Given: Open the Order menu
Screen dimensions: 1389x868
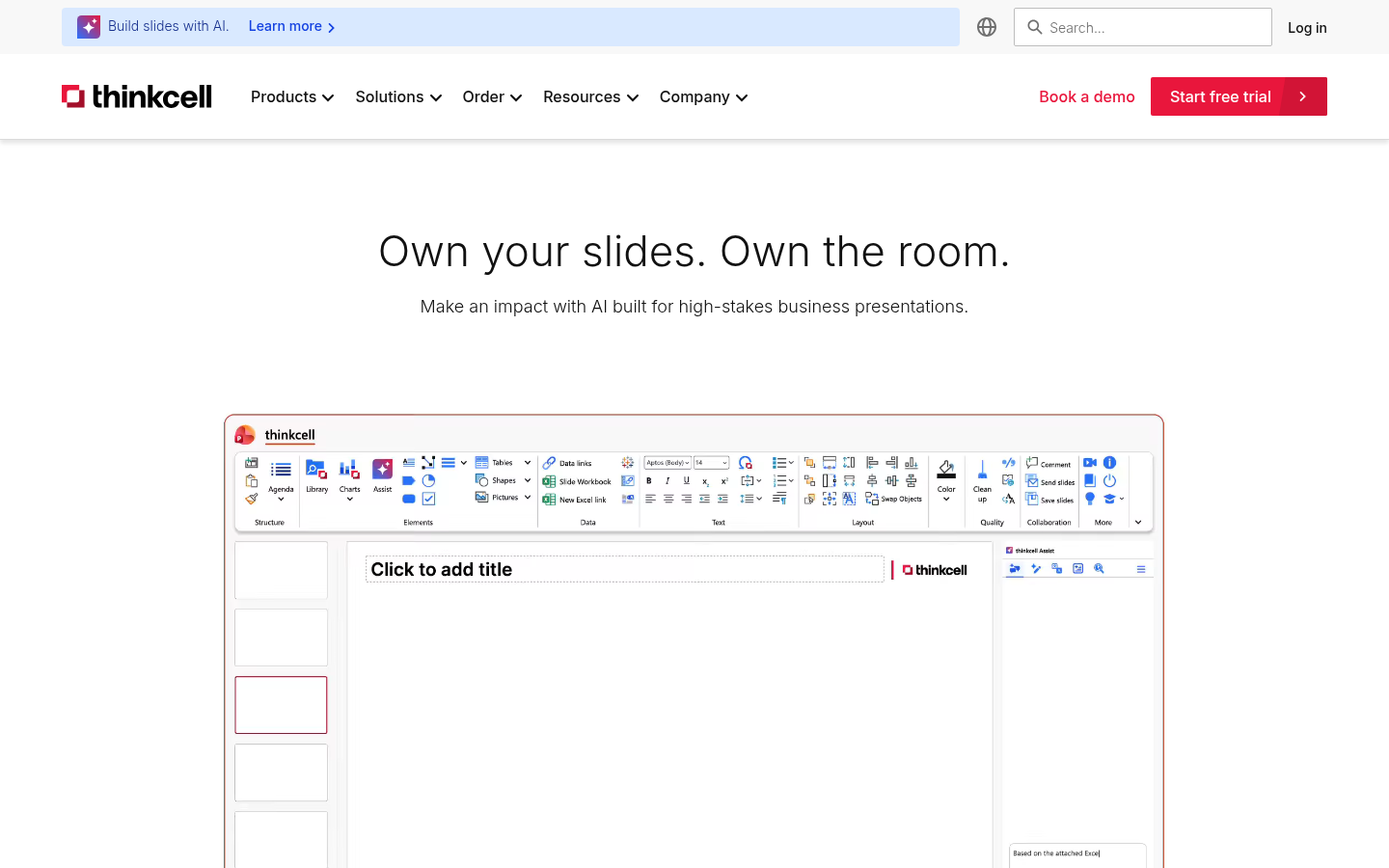Looking at the screenshot, I should tap(492, 96).
